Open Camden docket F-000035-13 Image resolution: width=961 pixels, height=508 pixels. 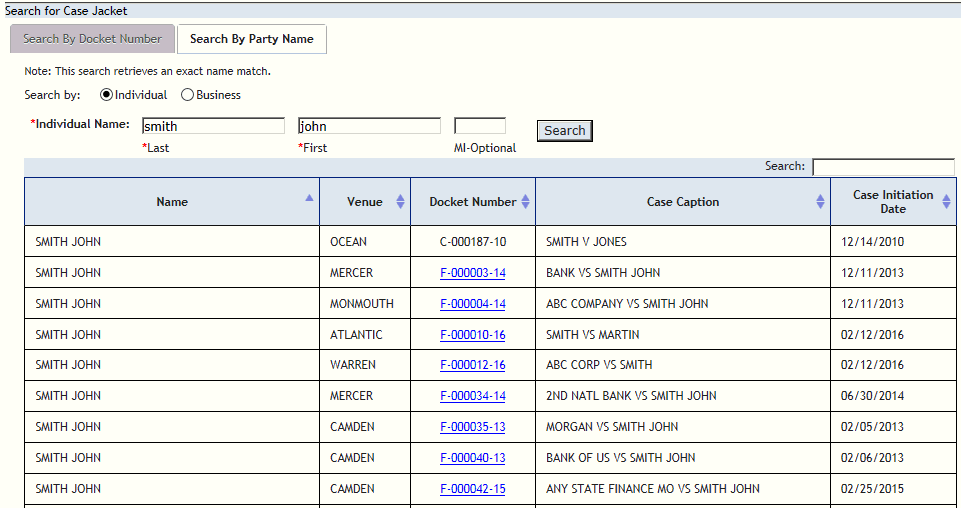(472, 427)
